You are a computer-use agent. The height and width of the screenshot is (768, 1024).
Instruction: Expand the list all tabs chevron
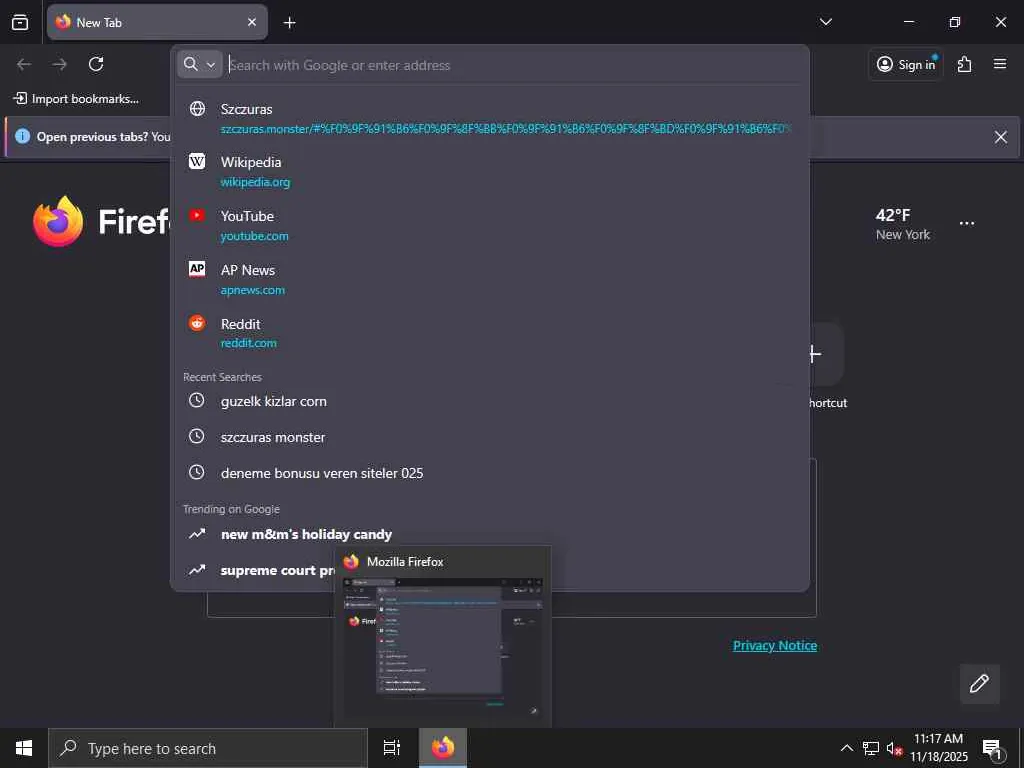coord(825,22)
